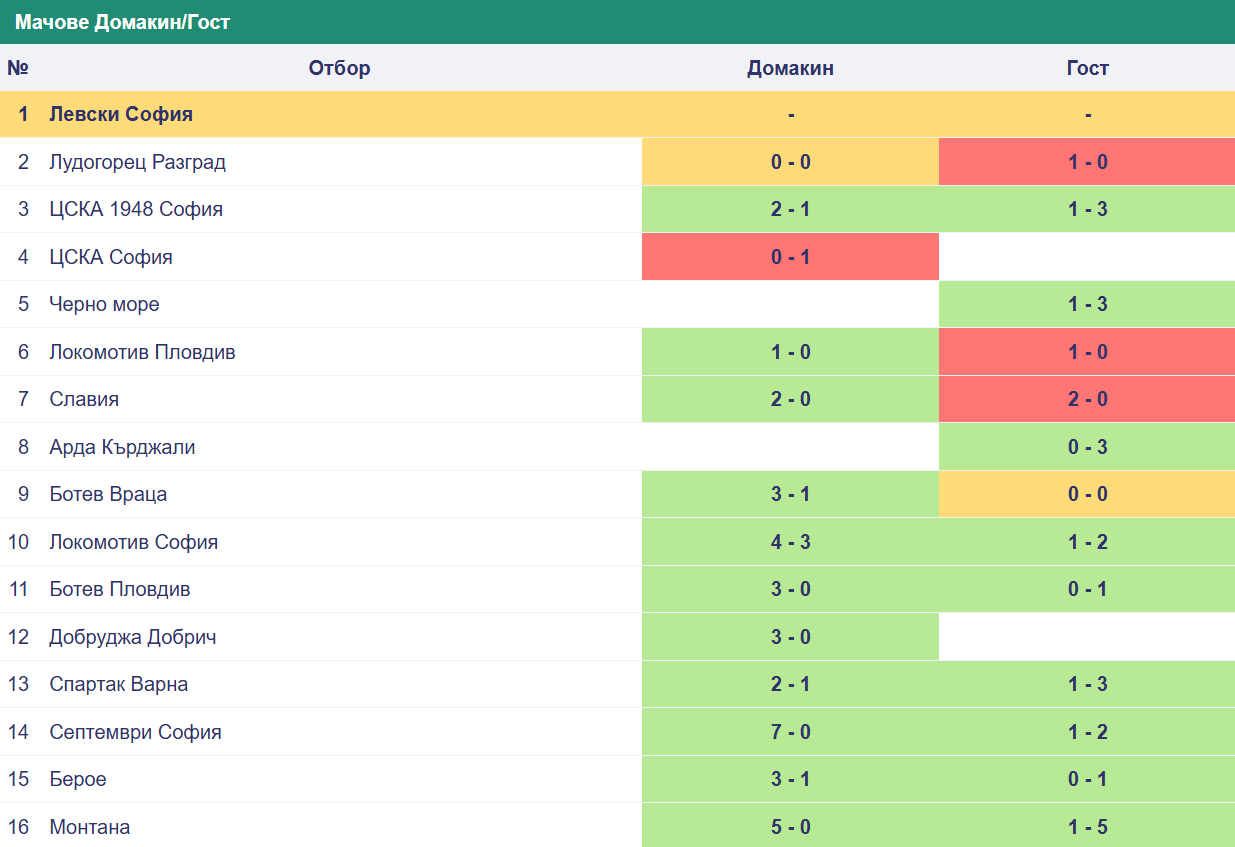This screenshot has width=1235, height=847.
Task: Click Спартак Варна away result 1 - 3
Action: pos(1087,684)
